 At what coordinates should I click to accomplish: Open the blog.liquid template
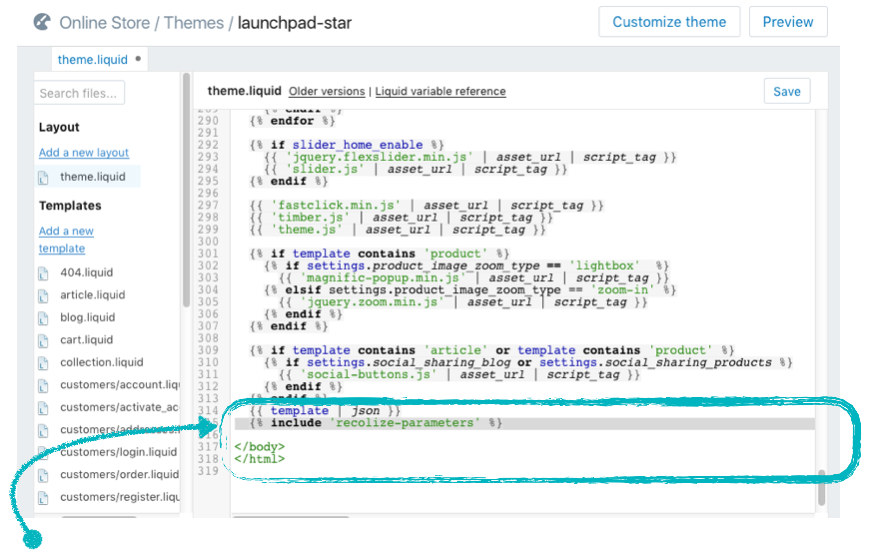(88, 317)
